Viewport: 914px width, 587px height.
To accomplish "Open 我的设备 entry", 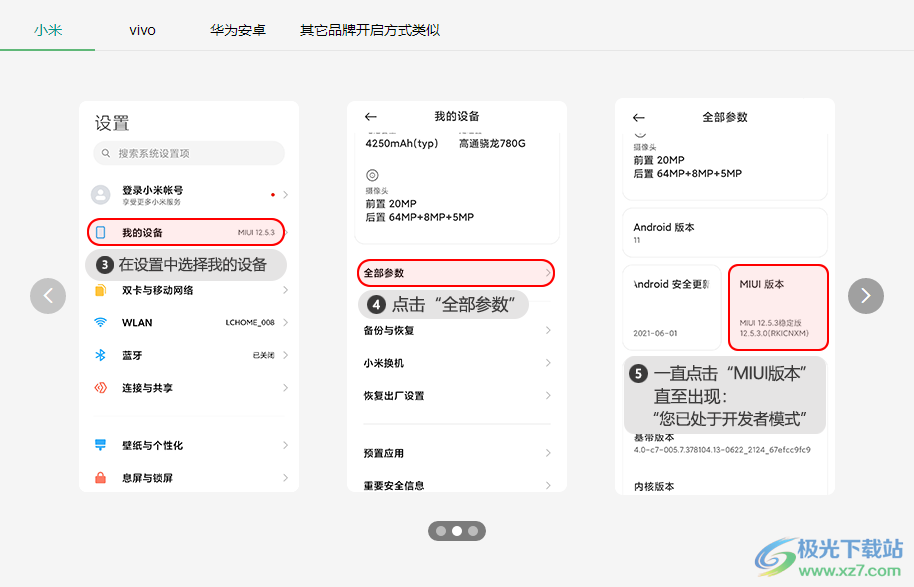I will tap(186, 232).
